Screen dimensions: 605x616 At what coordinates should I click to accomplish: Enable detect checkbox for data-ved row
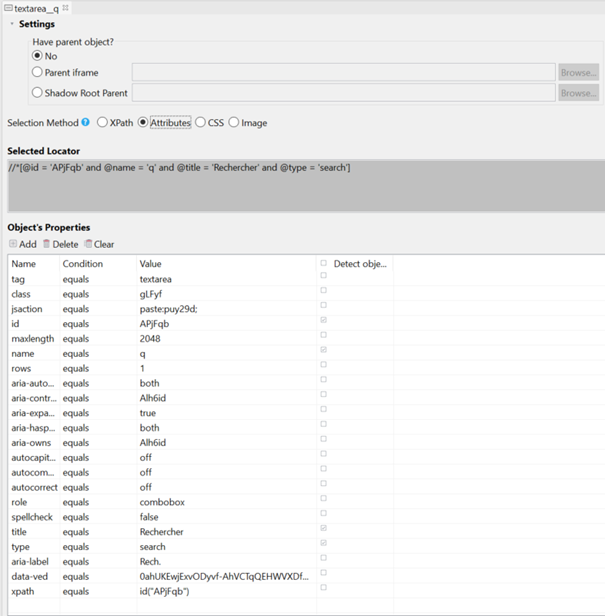pos(323,573)
